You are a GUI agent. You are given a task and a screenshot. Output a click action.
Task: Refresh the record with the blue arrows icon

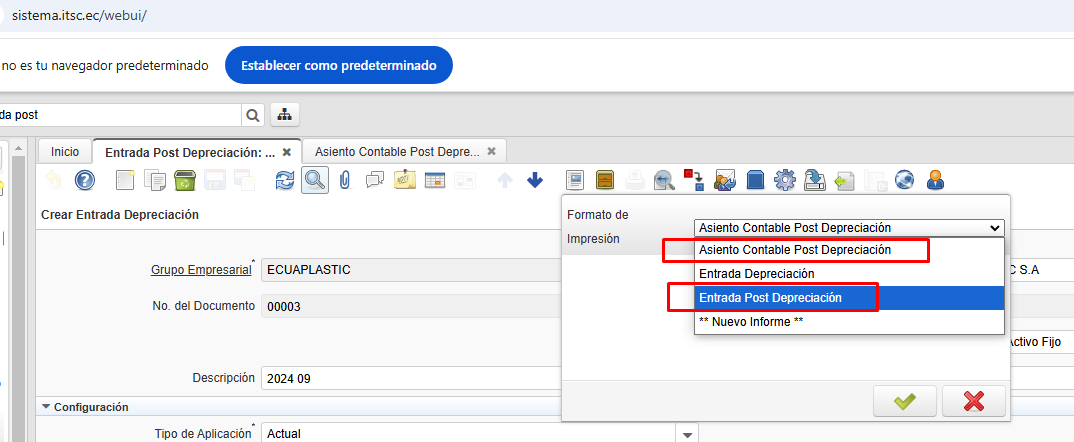coord(285,180)
